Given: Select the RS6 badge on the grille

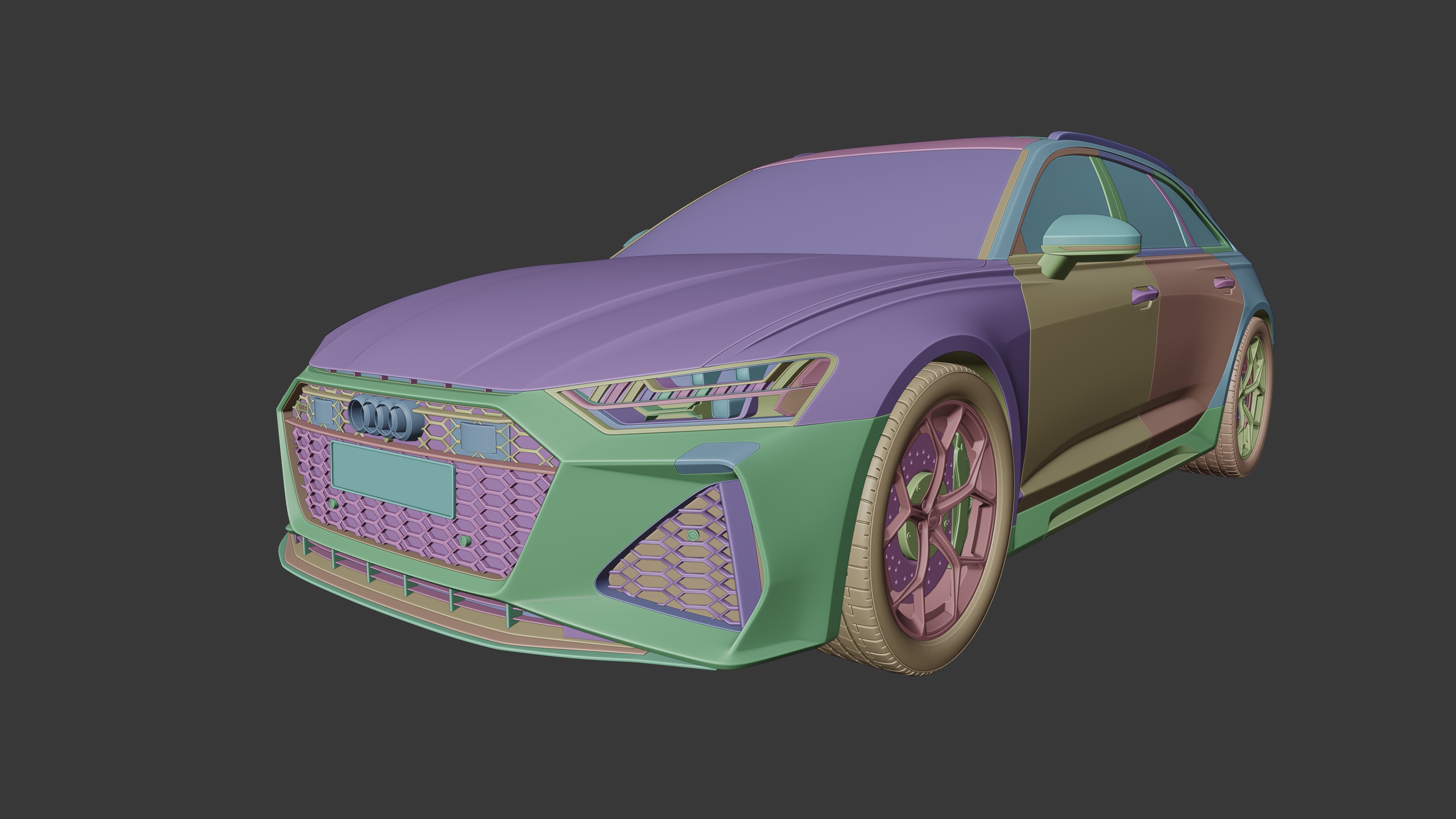Looking at the screenshot, I should point(303,407).
